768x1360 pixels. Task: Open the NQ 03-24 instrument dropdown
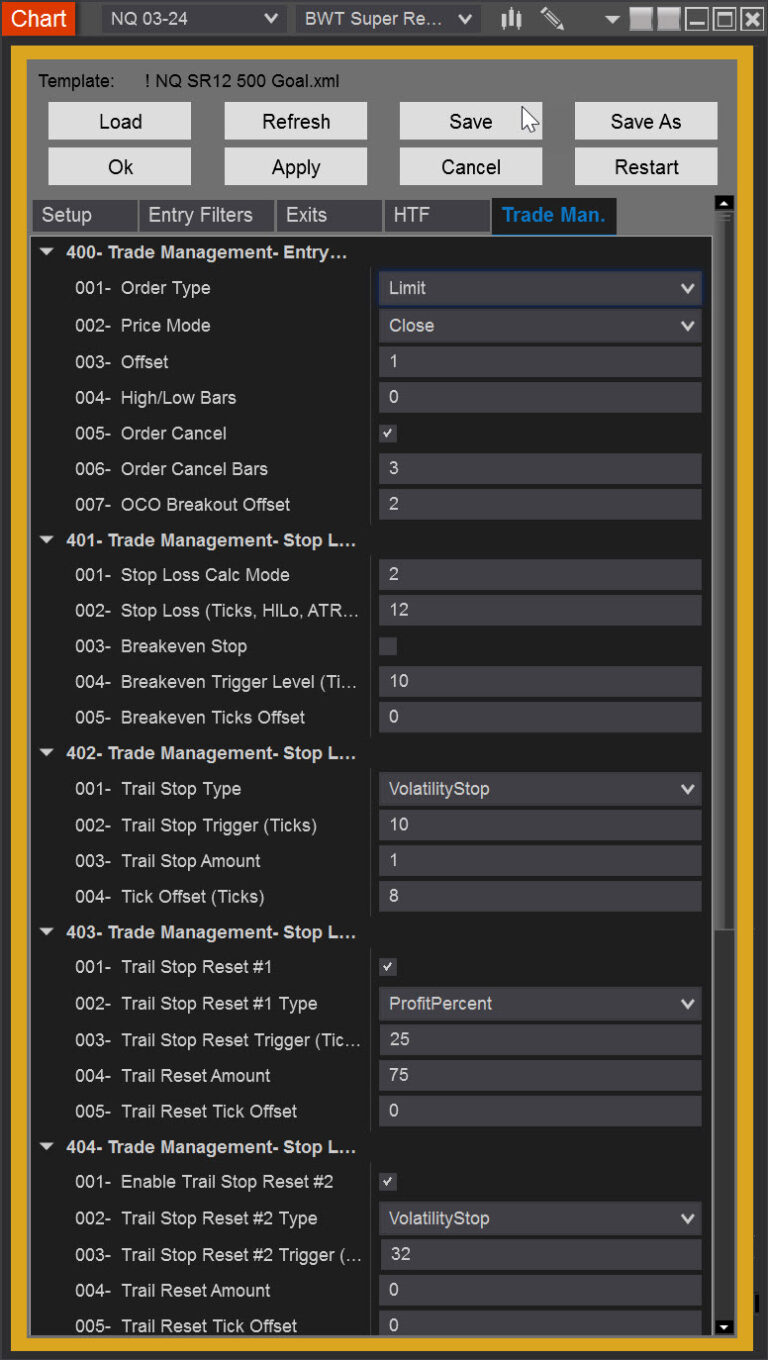tap(194, 19)
